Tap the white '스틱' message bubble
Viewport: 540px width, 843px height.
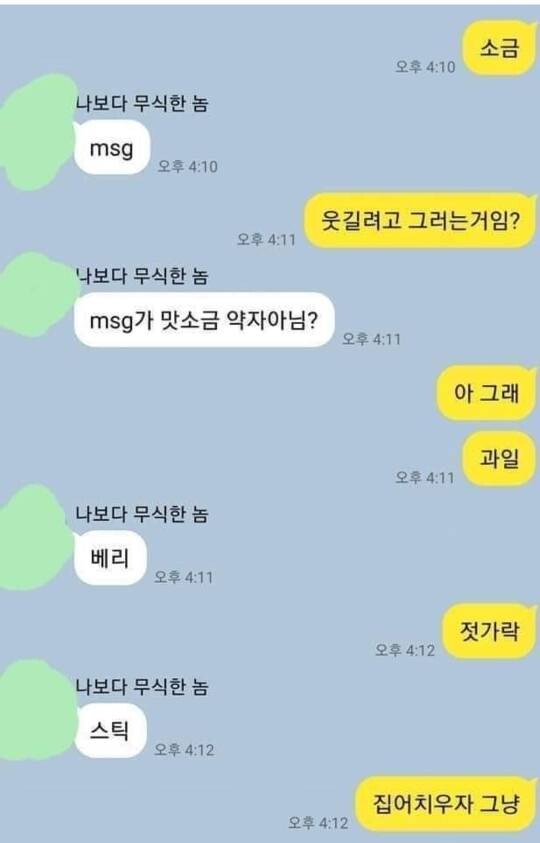coord(110,731)
